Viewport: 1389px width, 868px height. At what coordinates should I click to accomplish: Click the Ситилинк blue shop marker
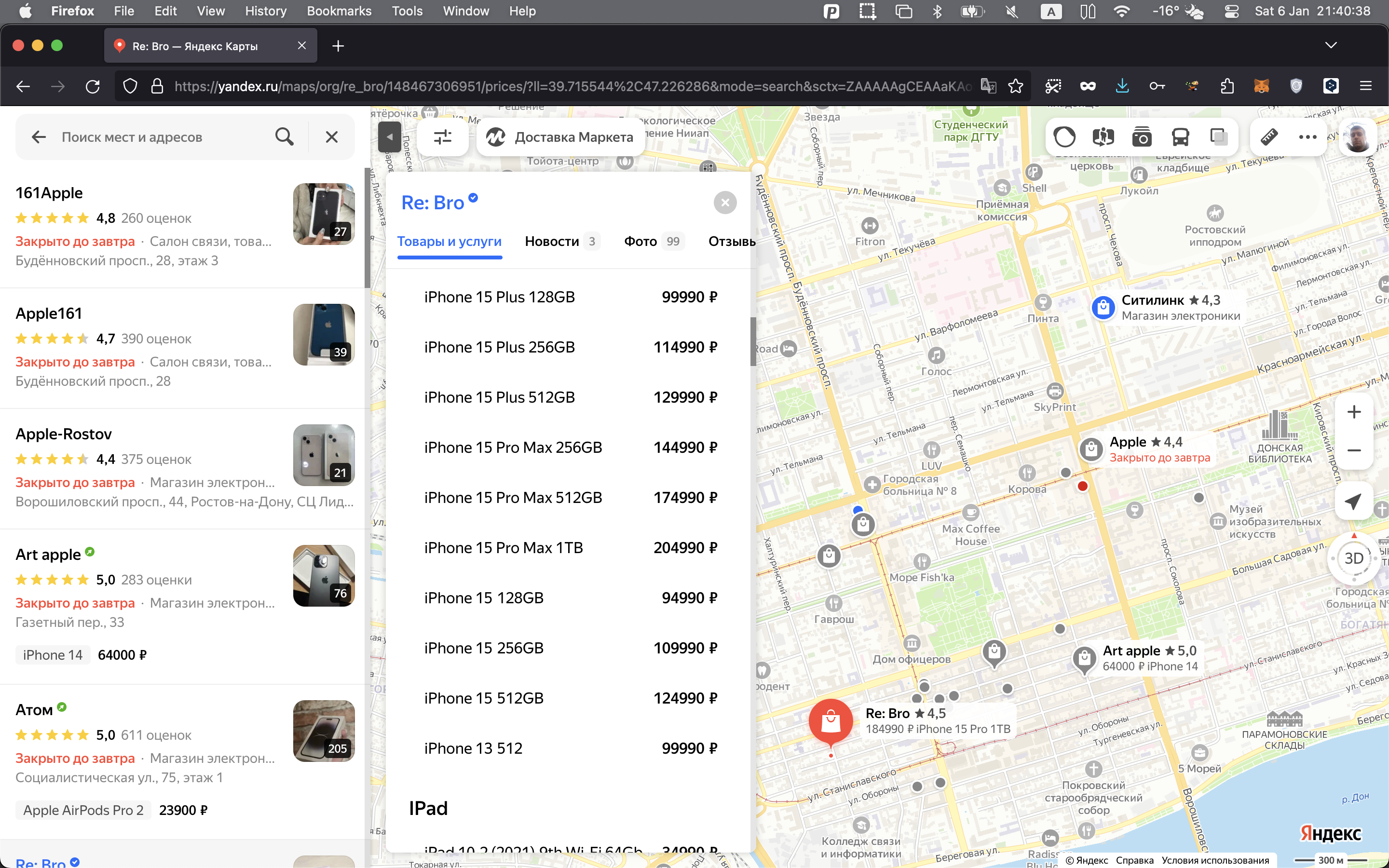[1103, 308]
